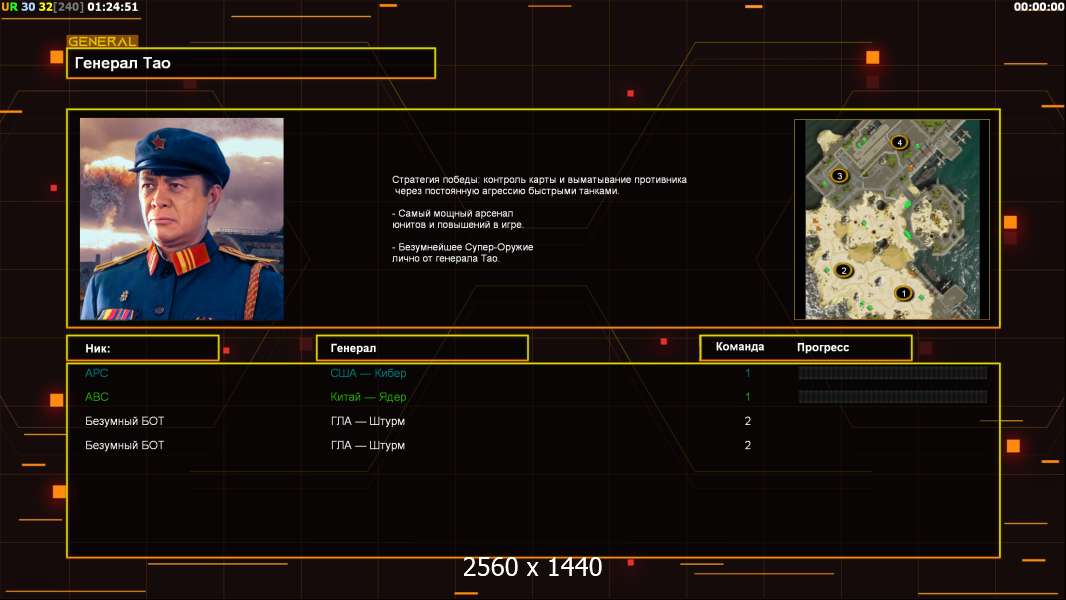Image resolution: width=1066 pixels, height=600 pixels.
Task: Select the 'Генерал Тао' title field
Action: pyautogui.click(x=251, y=63)
